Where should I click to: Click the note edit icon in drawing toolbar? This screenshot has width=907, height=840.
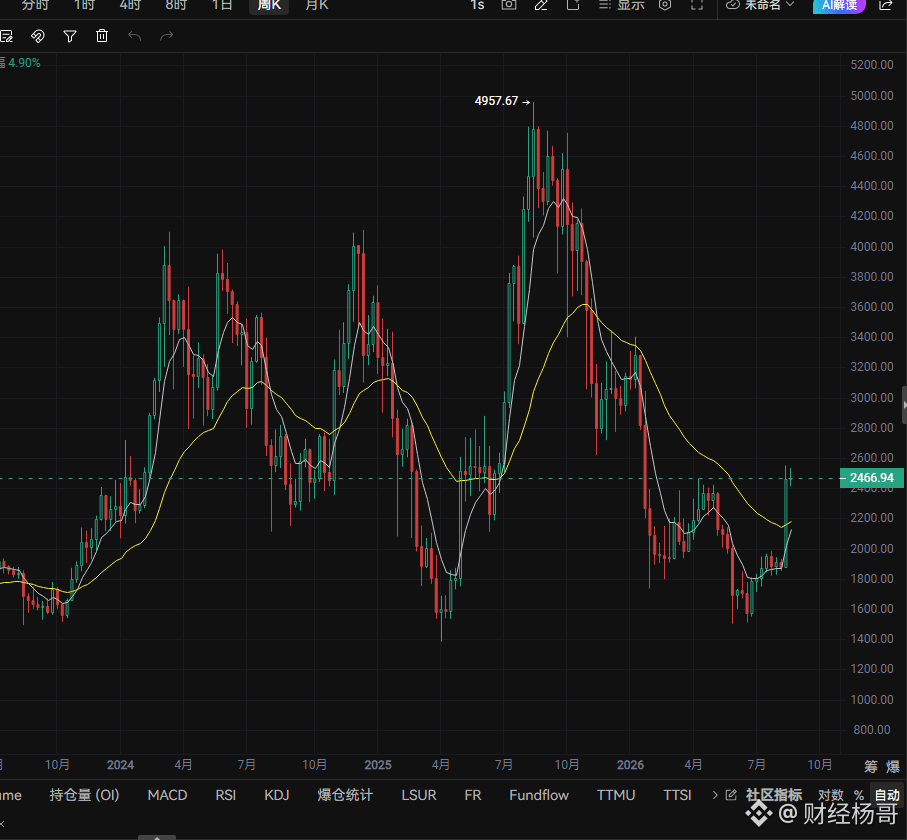(x=6, y=36)
